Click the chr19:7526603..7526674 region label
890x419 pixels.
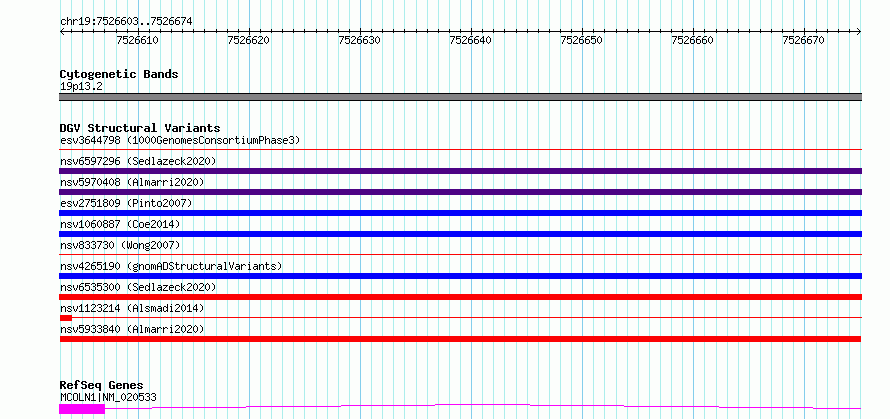126,22
